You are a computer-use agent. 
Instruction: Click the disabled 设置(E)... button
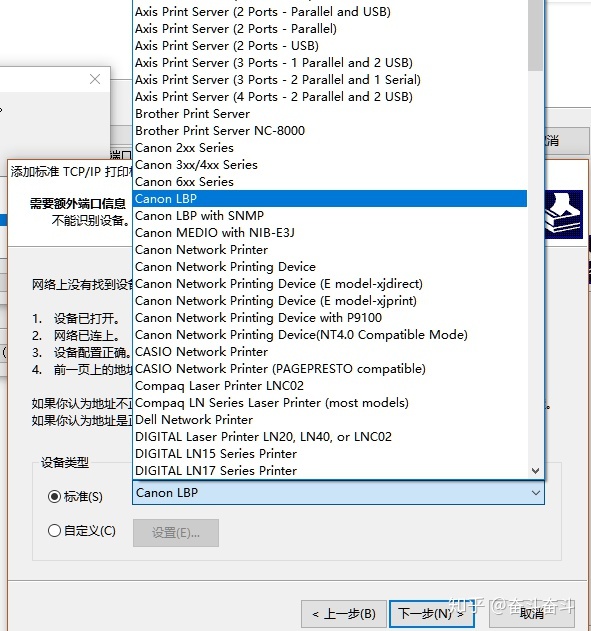176,533
